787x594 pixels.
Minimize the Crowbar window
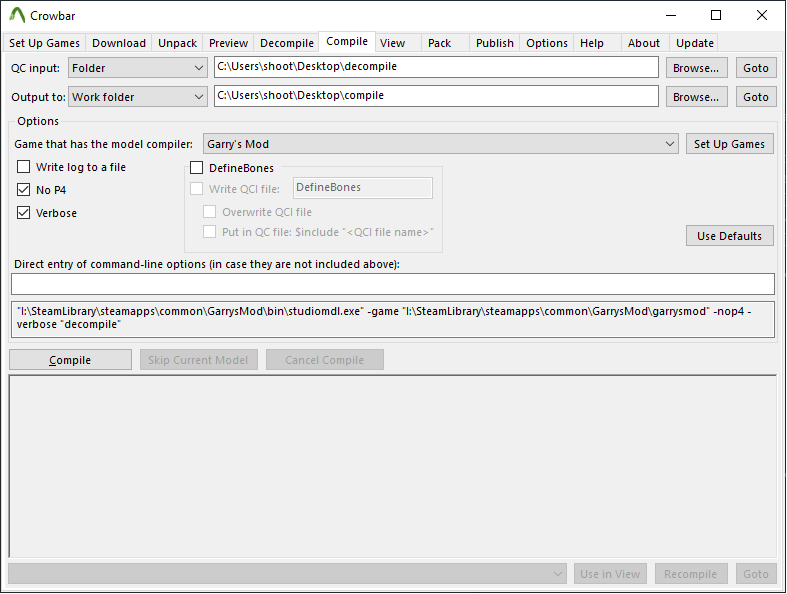(x=671, y=16)
